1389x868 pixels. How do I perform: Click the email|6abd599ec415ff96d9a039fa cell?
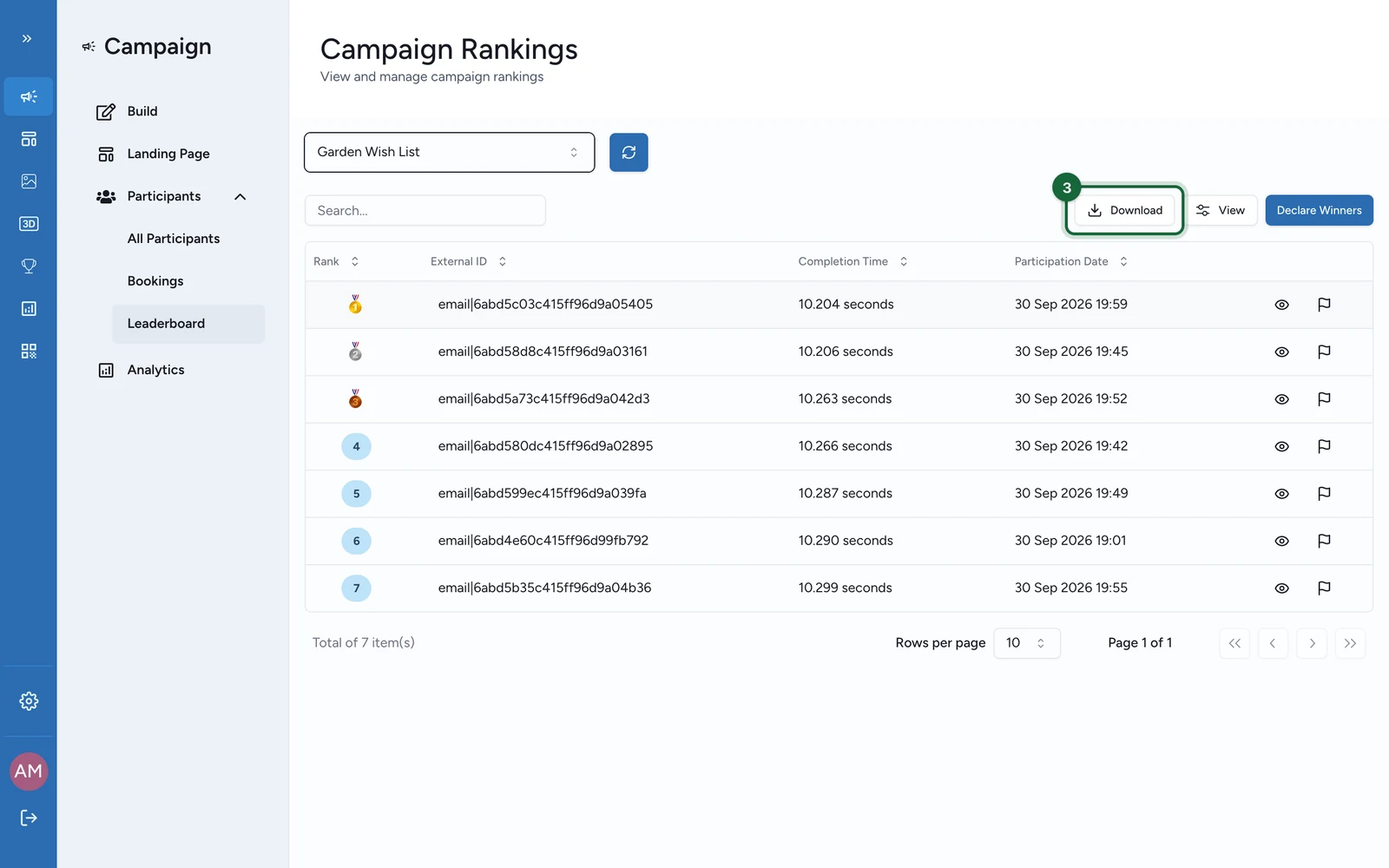[542, 493]
